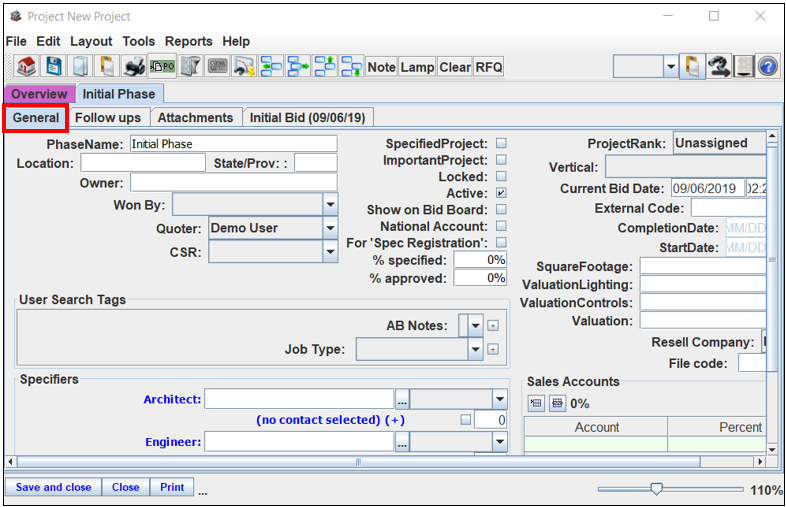This screenshot has height=507, width=786.
Task: Click the move-left tree node icon
Action: point(271,66)
